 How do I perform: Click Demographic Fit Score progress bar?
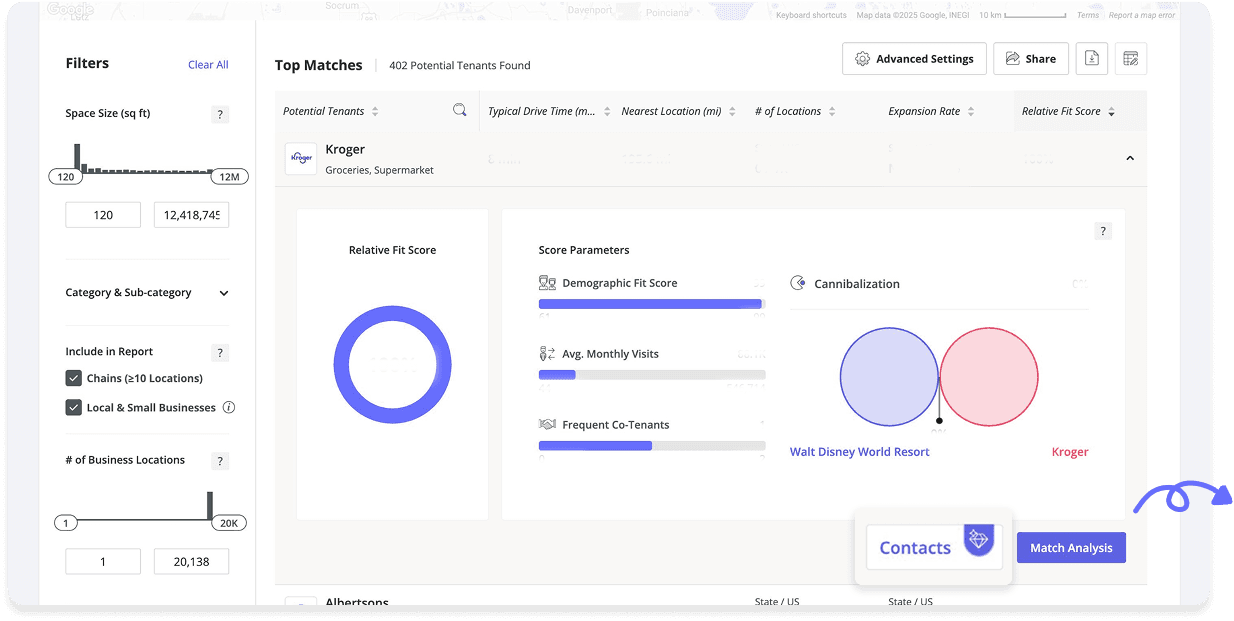point(652,304)
